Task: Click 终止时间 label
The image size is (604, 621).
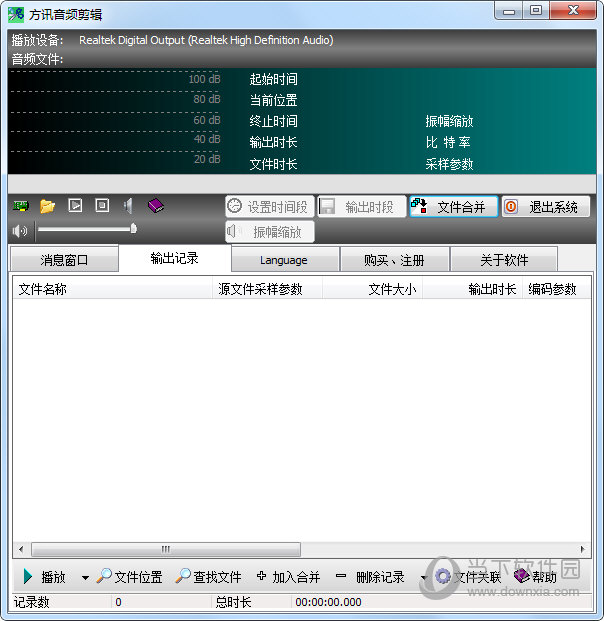Action: pos(273,121)
